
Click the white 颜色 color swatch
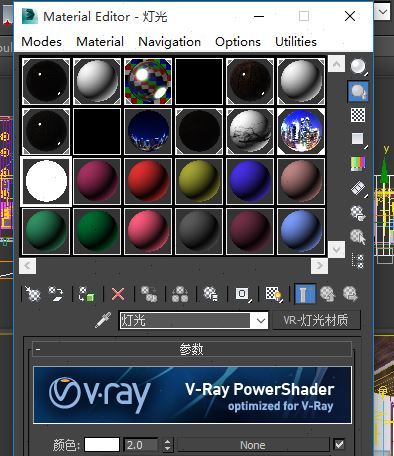tap(102, 445)
